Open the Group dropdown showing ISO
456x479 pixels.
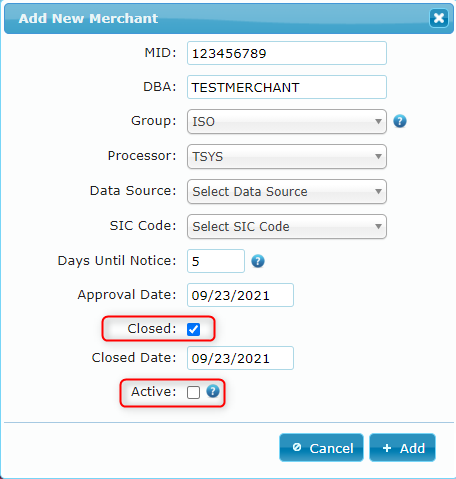click(x=287, y=122)
